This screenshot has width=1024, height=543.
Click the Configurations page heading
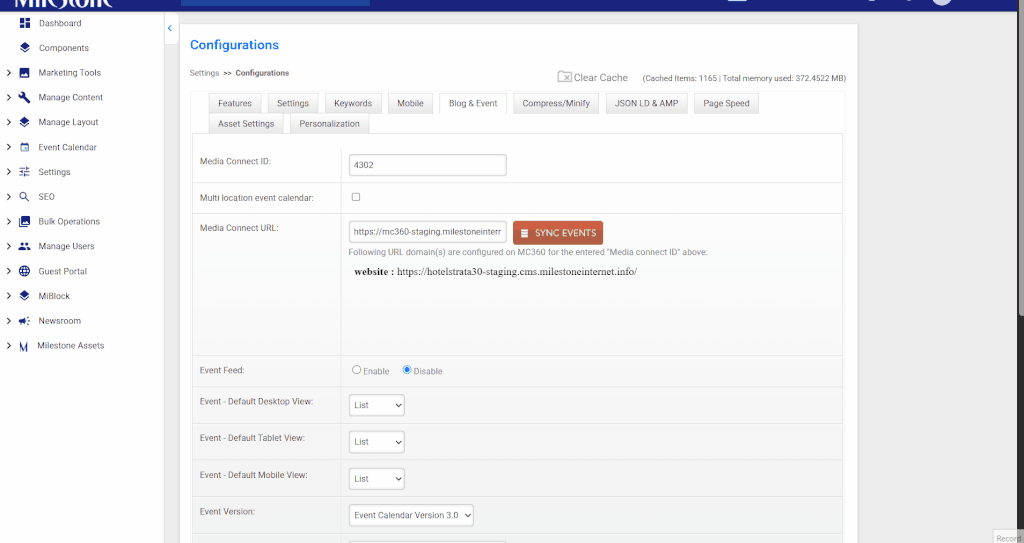point(234,45)
